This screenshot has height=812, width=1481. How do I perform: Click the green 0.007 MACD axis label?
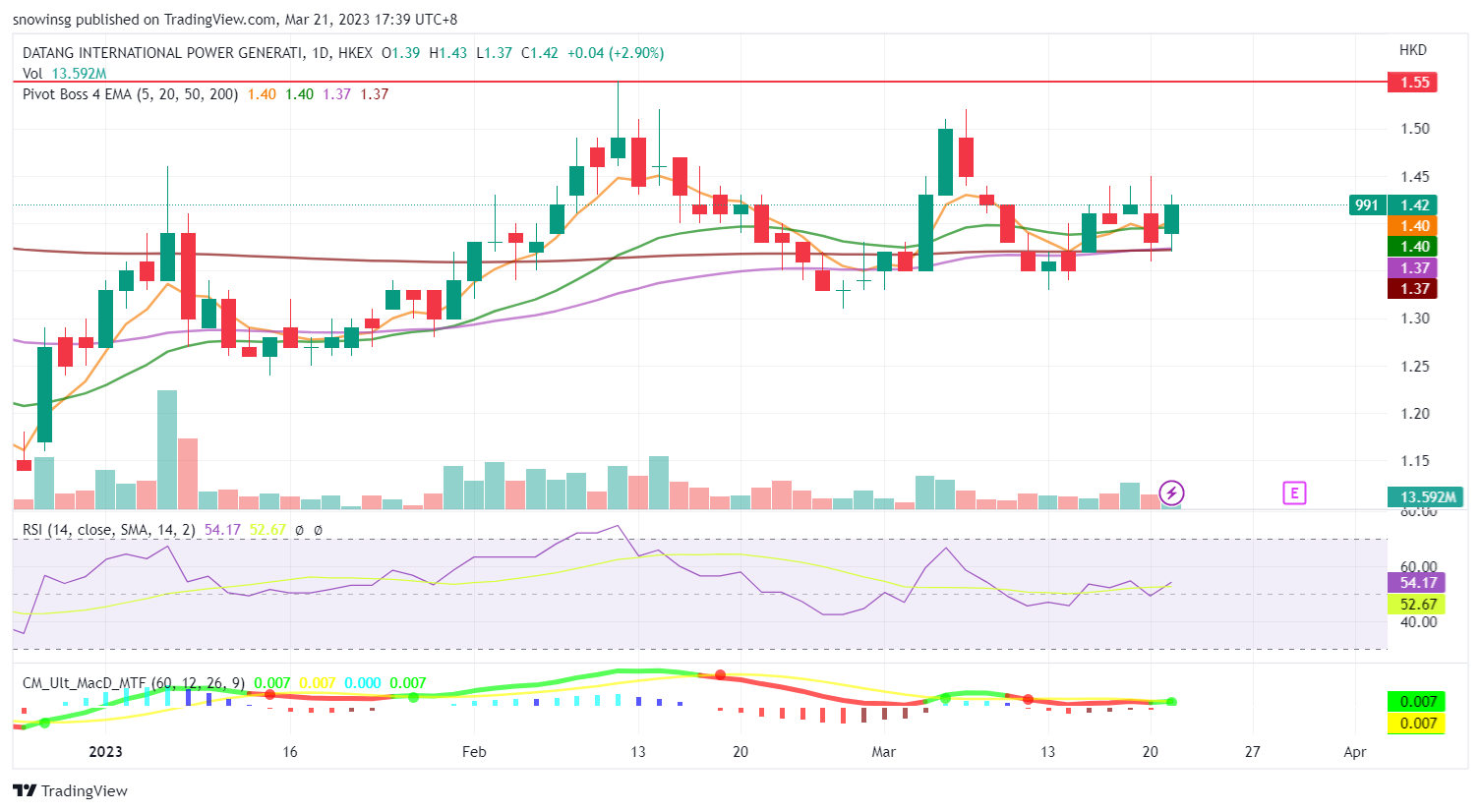(1416, 702)
